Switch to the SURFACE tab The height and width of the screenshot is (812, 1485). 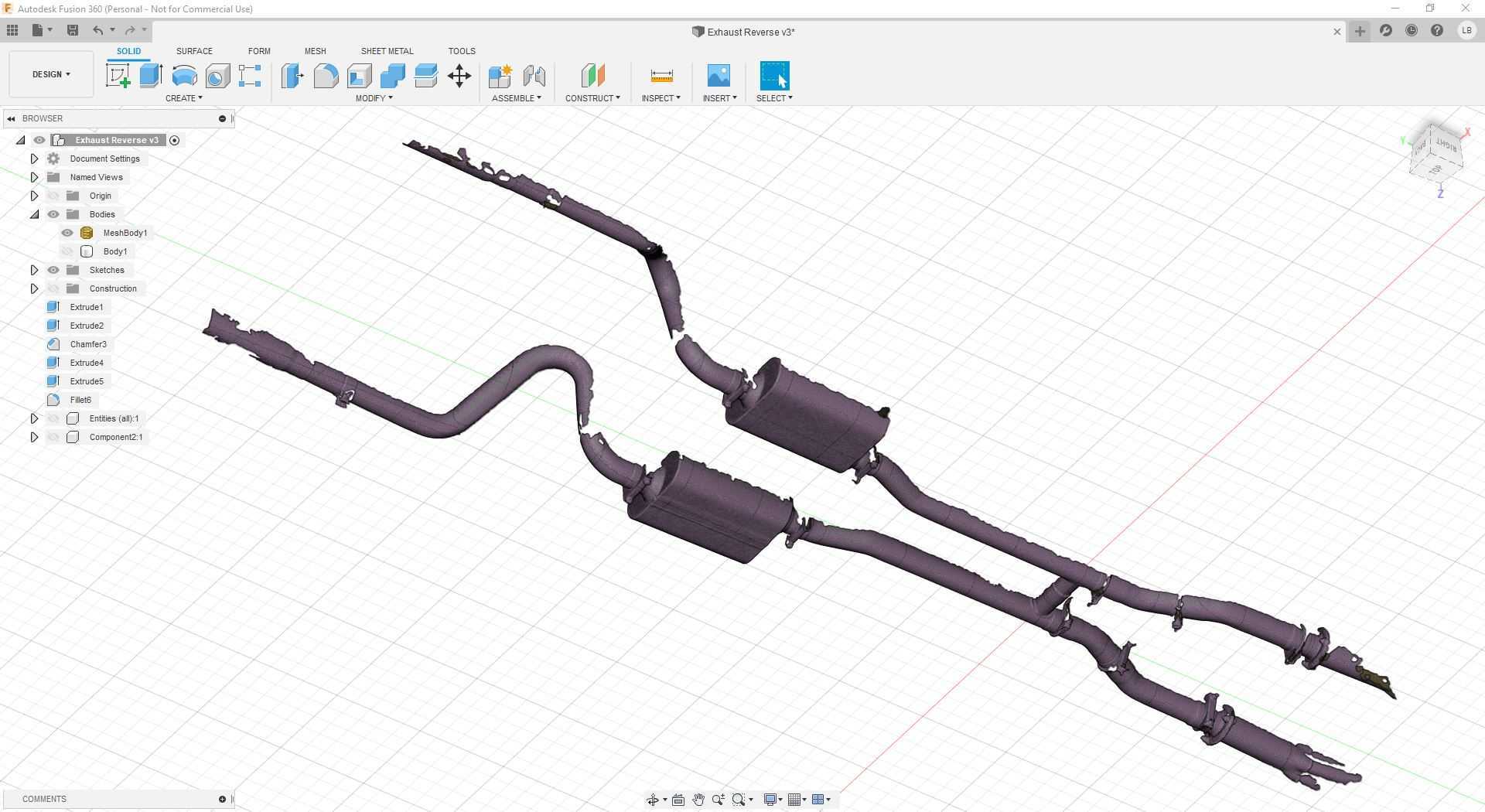194,51
